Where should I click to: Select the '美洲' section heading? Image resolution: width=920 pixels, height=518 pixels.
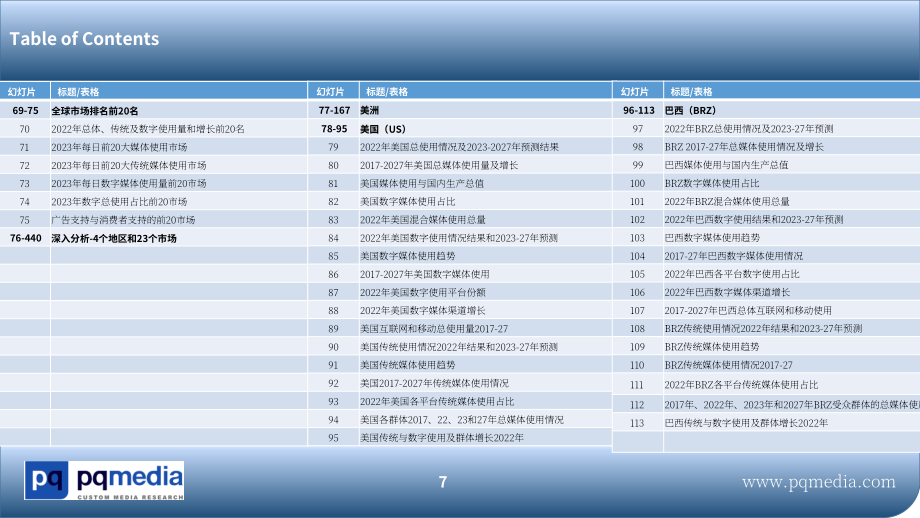[369, 110]
